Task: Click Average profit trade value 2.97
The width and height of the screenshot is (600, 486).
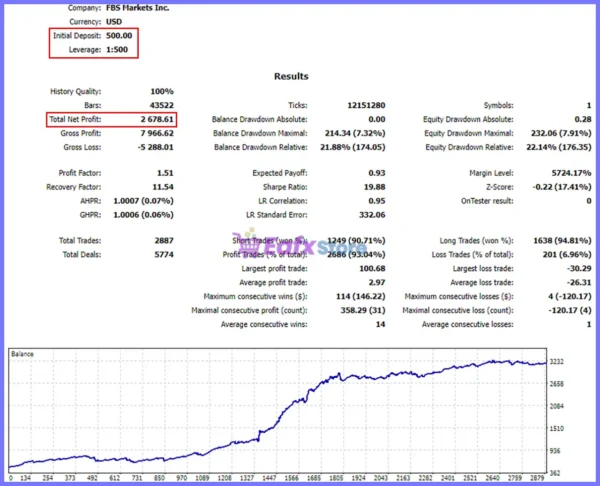Action: [x=377, y=282]
